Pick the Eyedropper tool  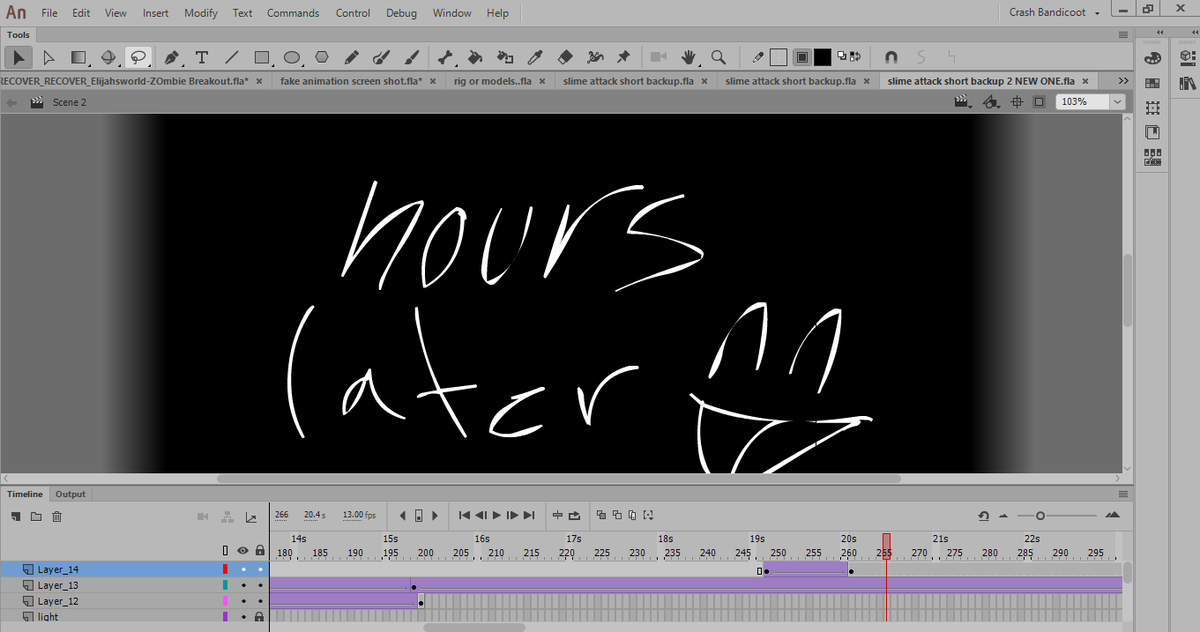click(535, 57)
